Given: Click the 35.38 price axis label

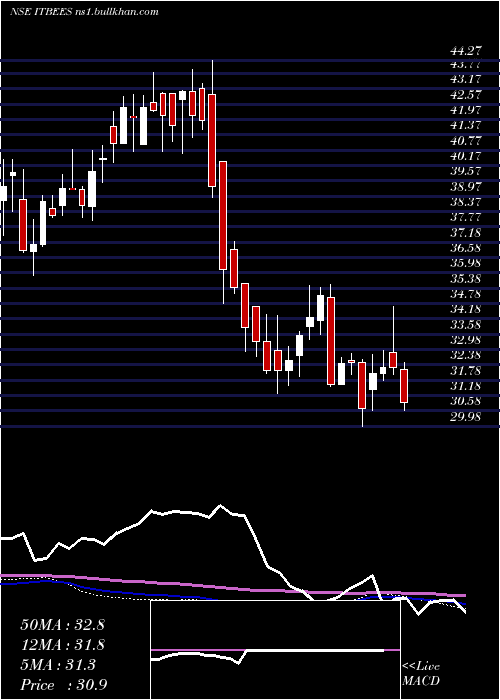Looking at the screenshot, I should [466, 279].
